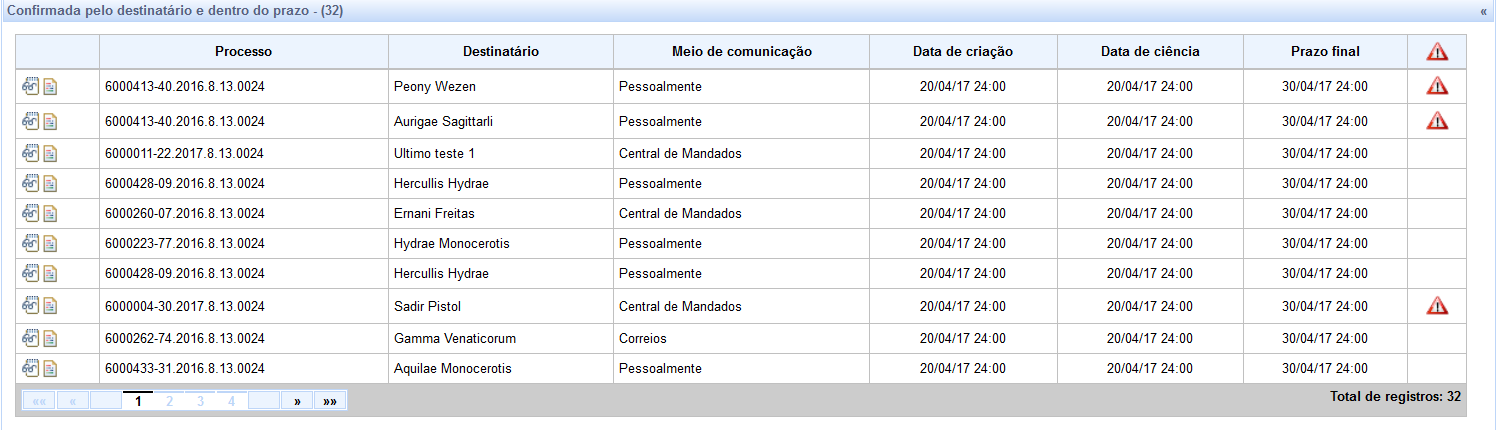Click binoculars icon in Sadir Pistol row
Image resolution: width=1496 pixels, height=430 pixels.
click(30, 305)
